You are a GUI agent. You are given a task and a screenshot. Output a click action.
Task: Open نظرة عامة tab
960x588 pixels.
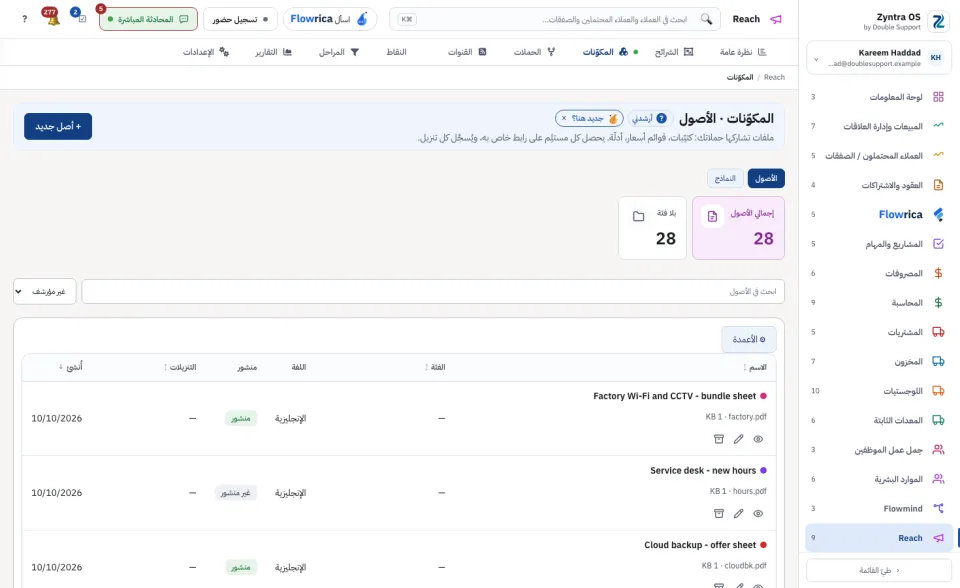(x=743, y=52)
